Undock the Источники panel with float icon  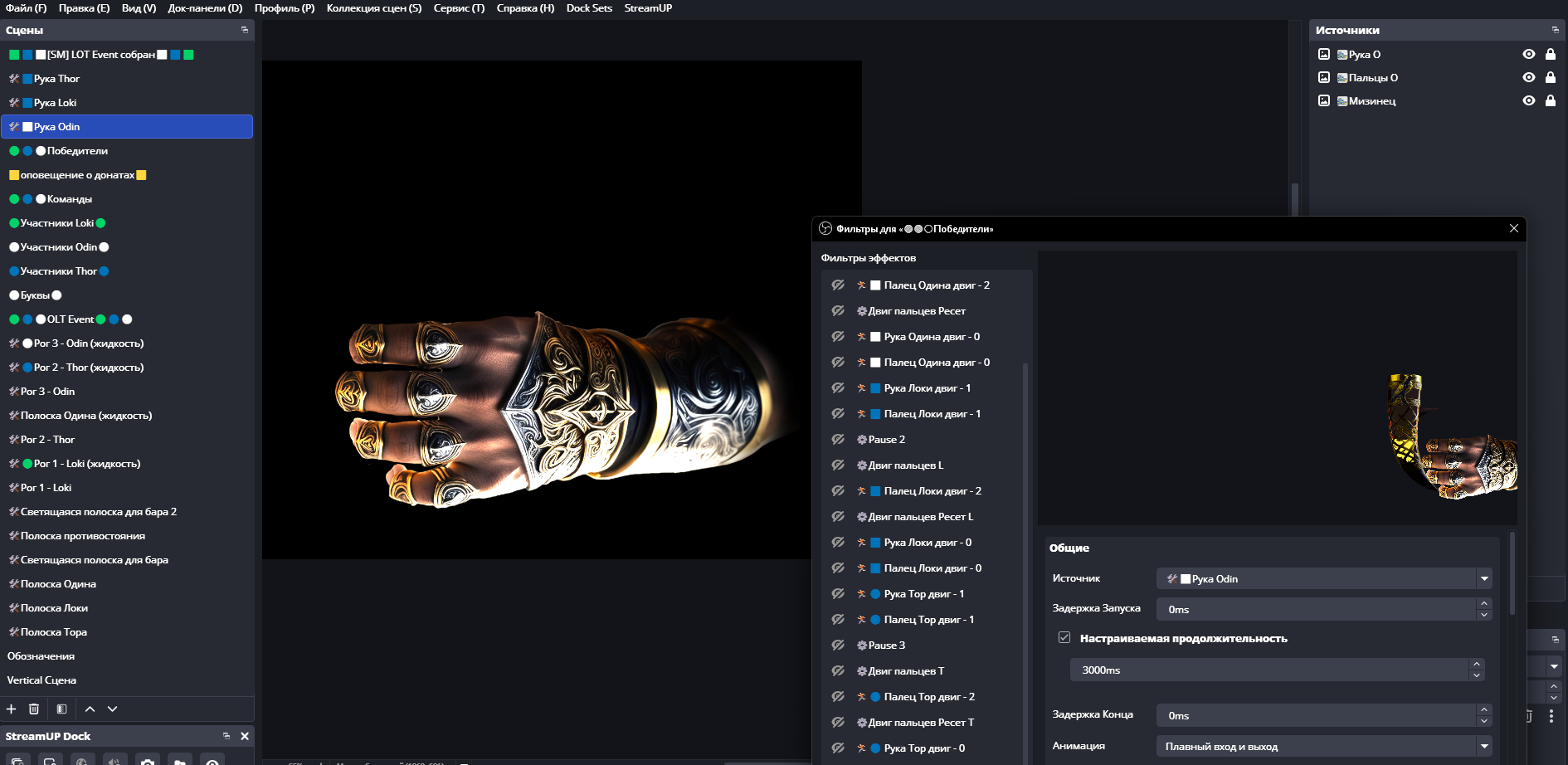(x=1555, y=30)
